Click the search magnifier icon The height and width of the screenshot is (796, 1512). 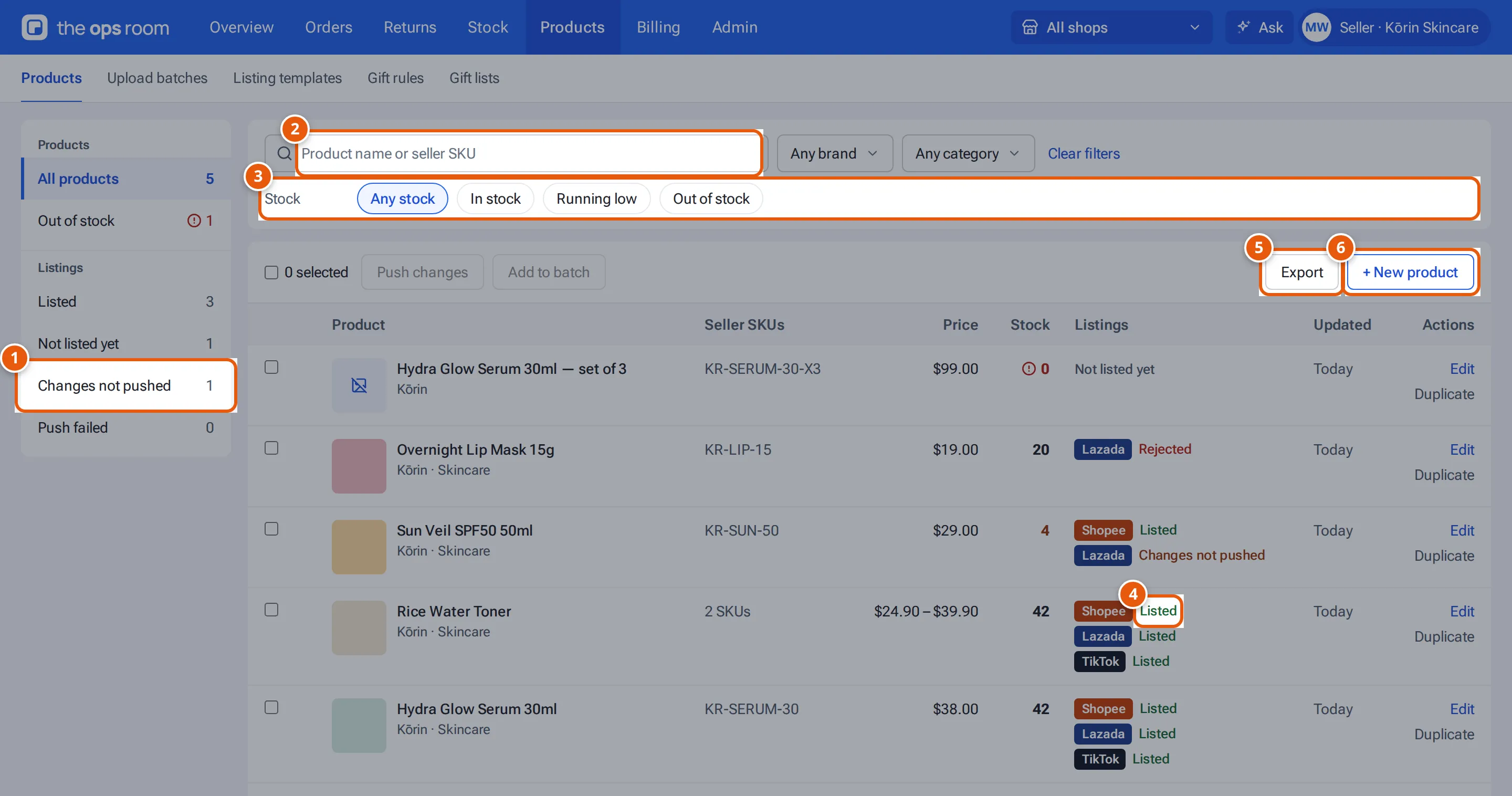tap(284, 153)
